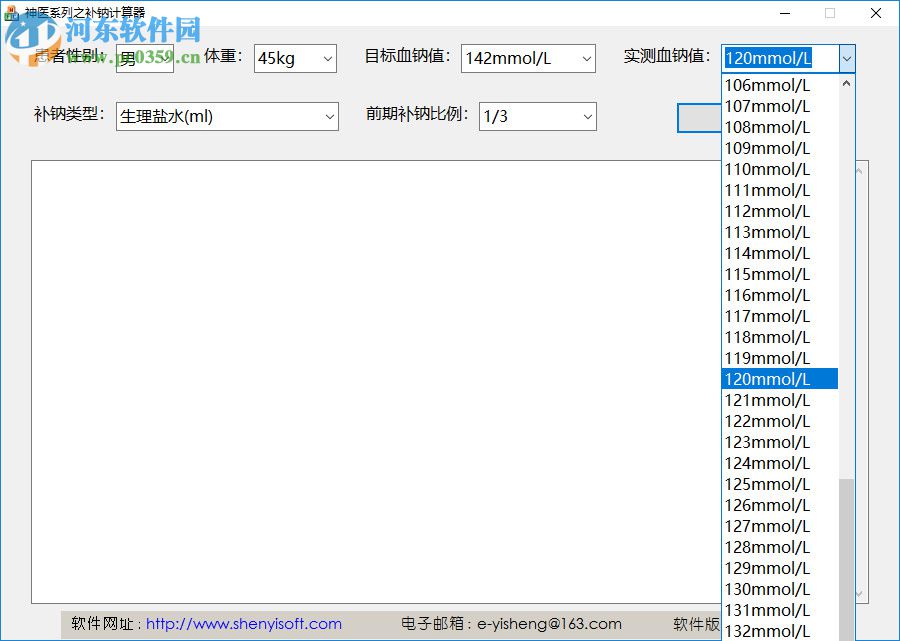
Task: Select the 129mmol/L option
Action: (779, 568)
